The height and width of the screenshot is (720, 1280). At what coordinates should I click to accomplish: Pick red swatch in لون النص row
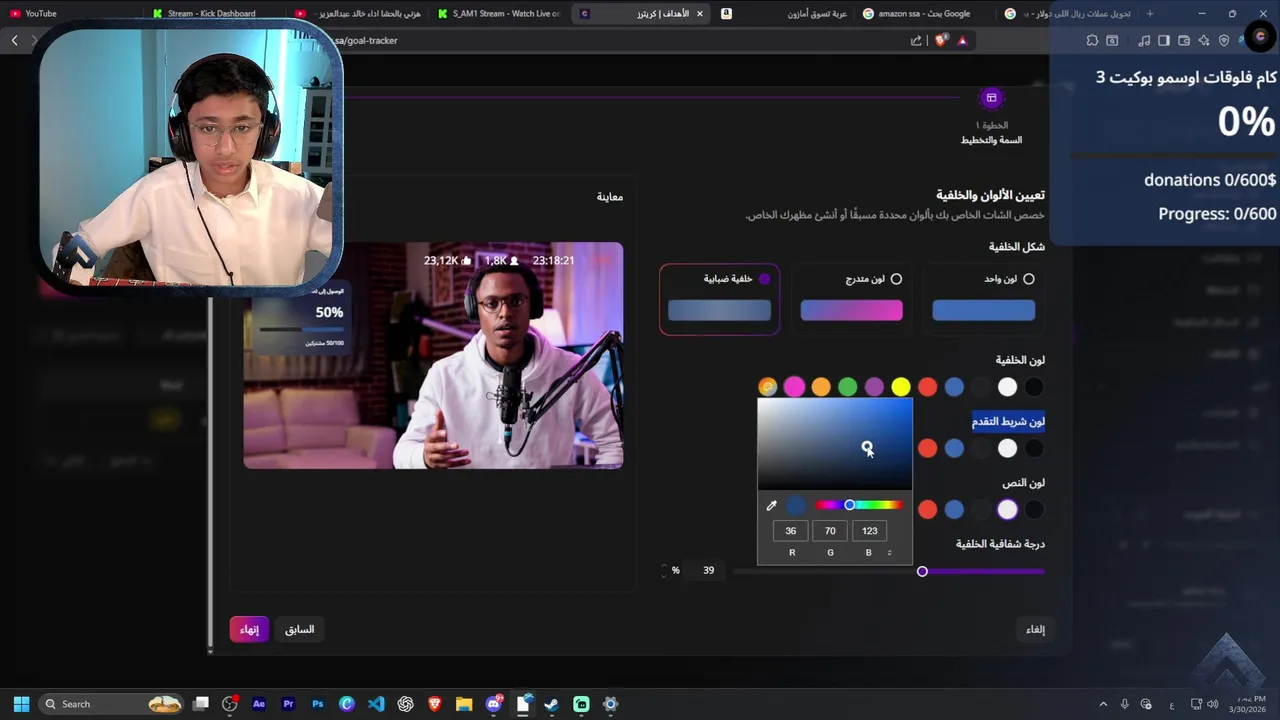coord(928,510)
